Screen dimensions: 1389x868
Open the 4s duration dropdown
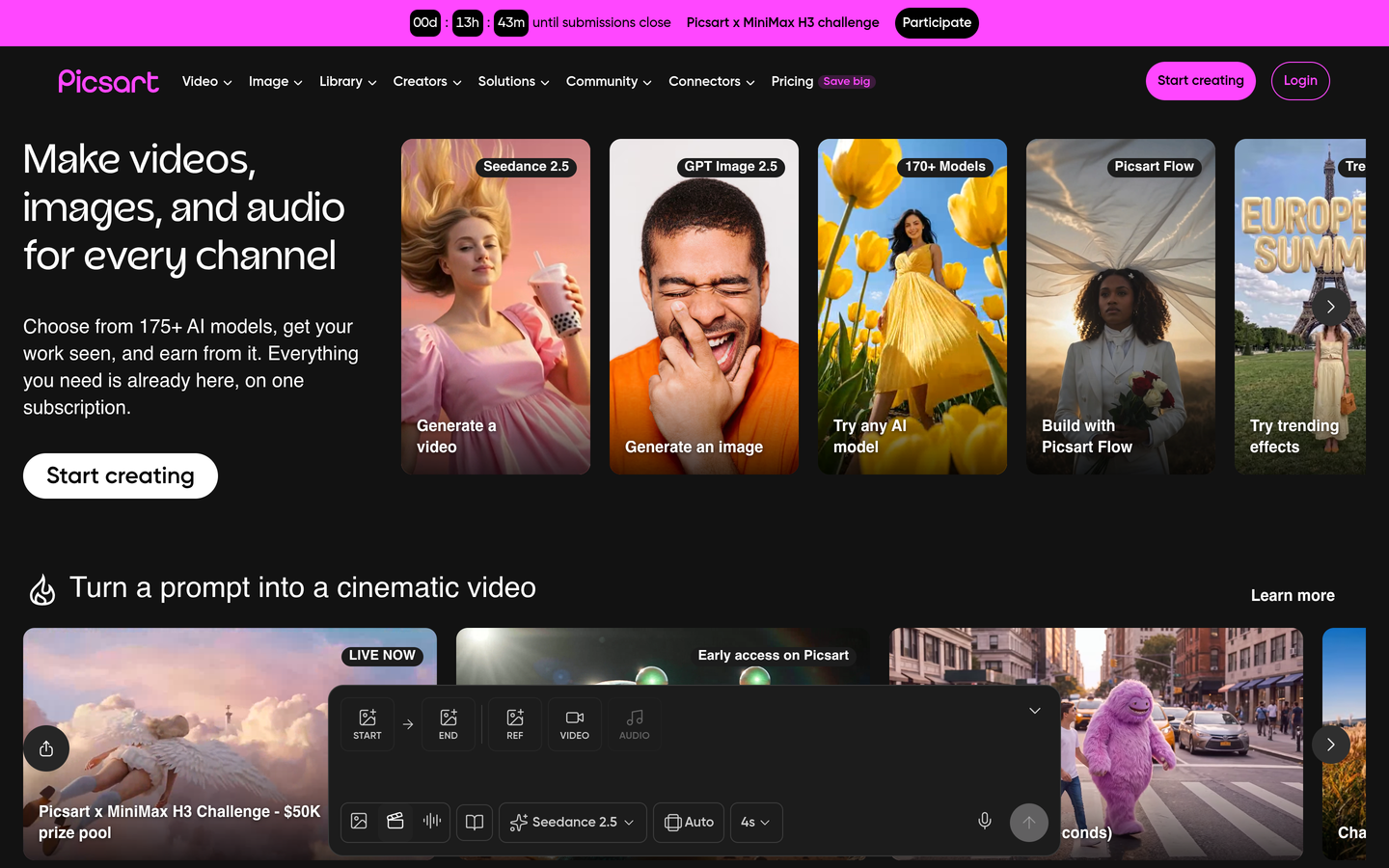(756, 823)
